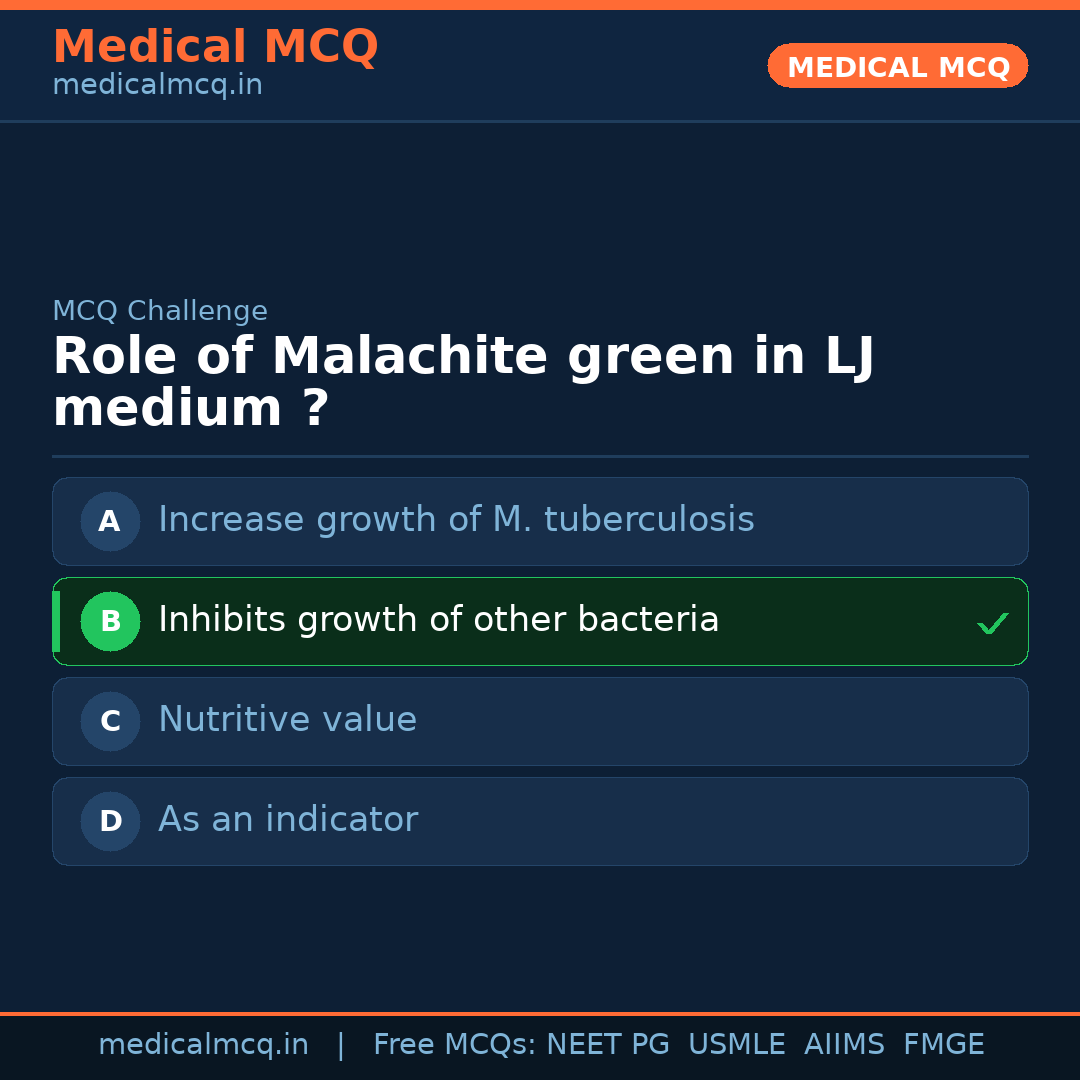1080x1080 pixels.
Task: Choose the As an indicator answer
Action: pos(288,820)
